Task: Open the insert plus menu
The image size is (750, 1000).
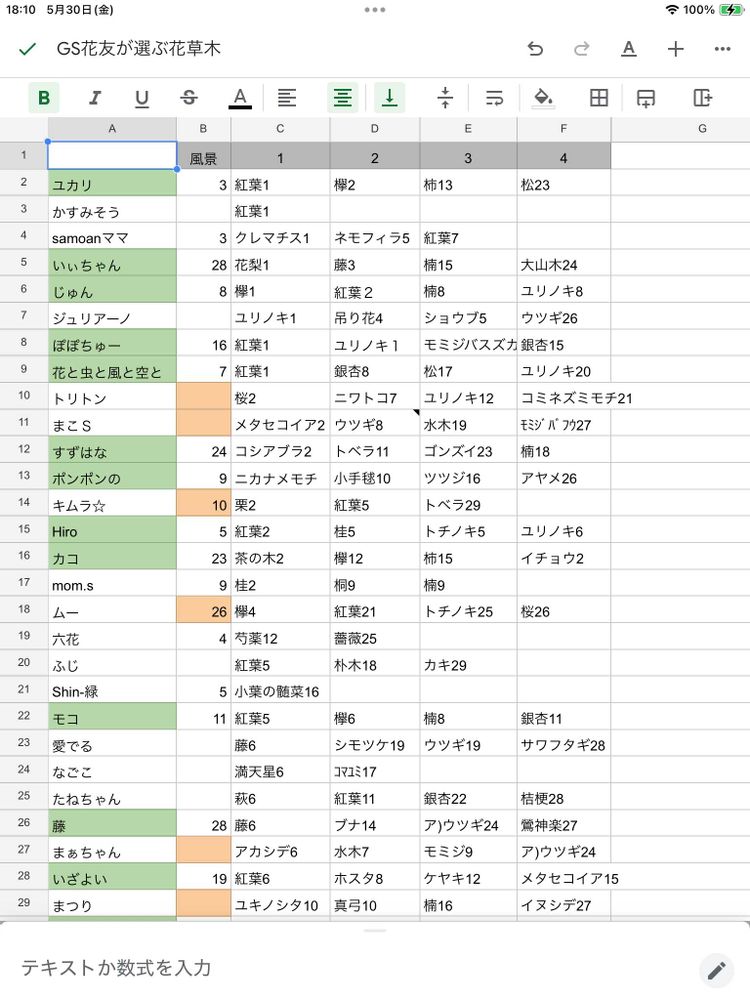Action: point(676,49)
